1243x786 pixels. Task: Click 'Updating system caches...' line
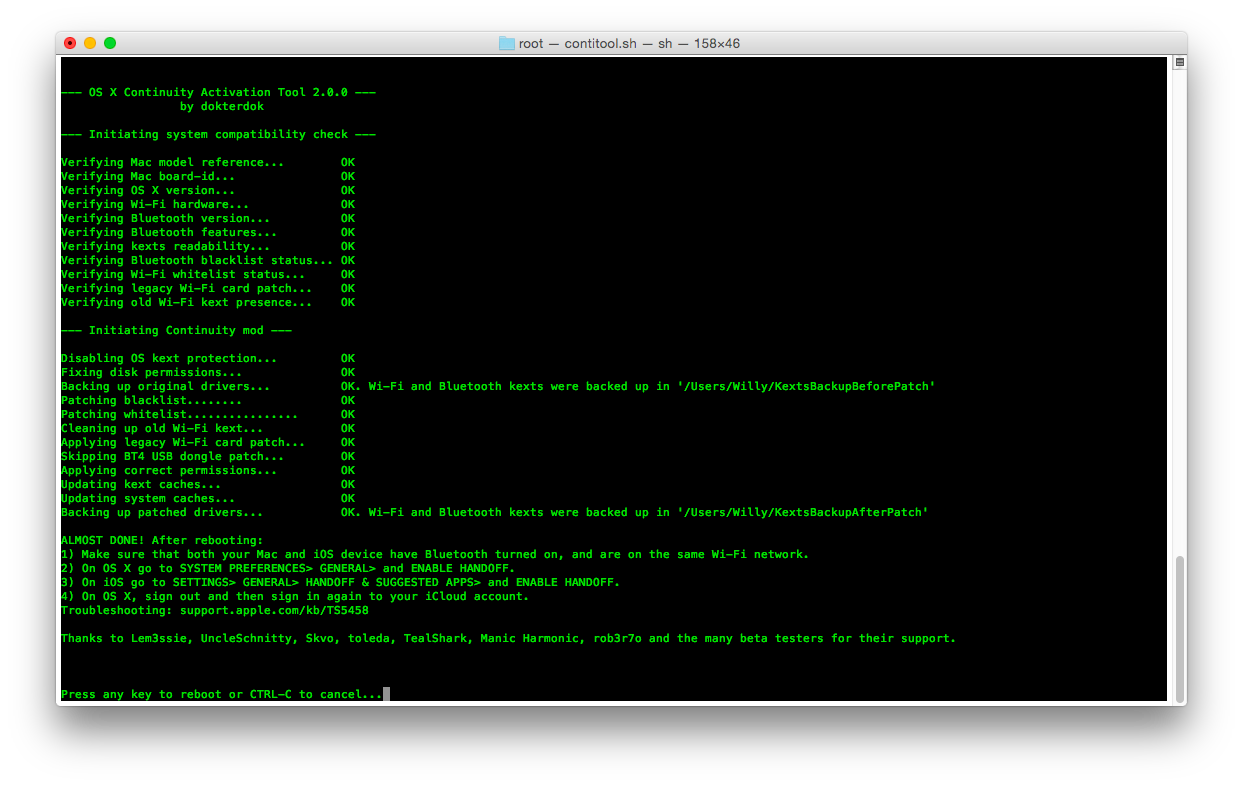pyautogui.click(x=208, y=498)
